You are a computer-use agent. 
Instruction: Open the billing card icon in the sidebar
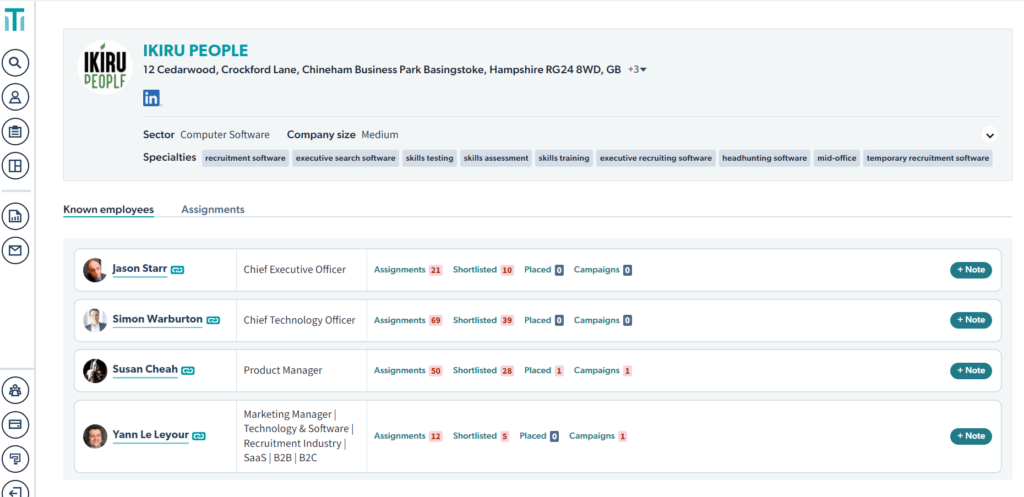point(15,424)
